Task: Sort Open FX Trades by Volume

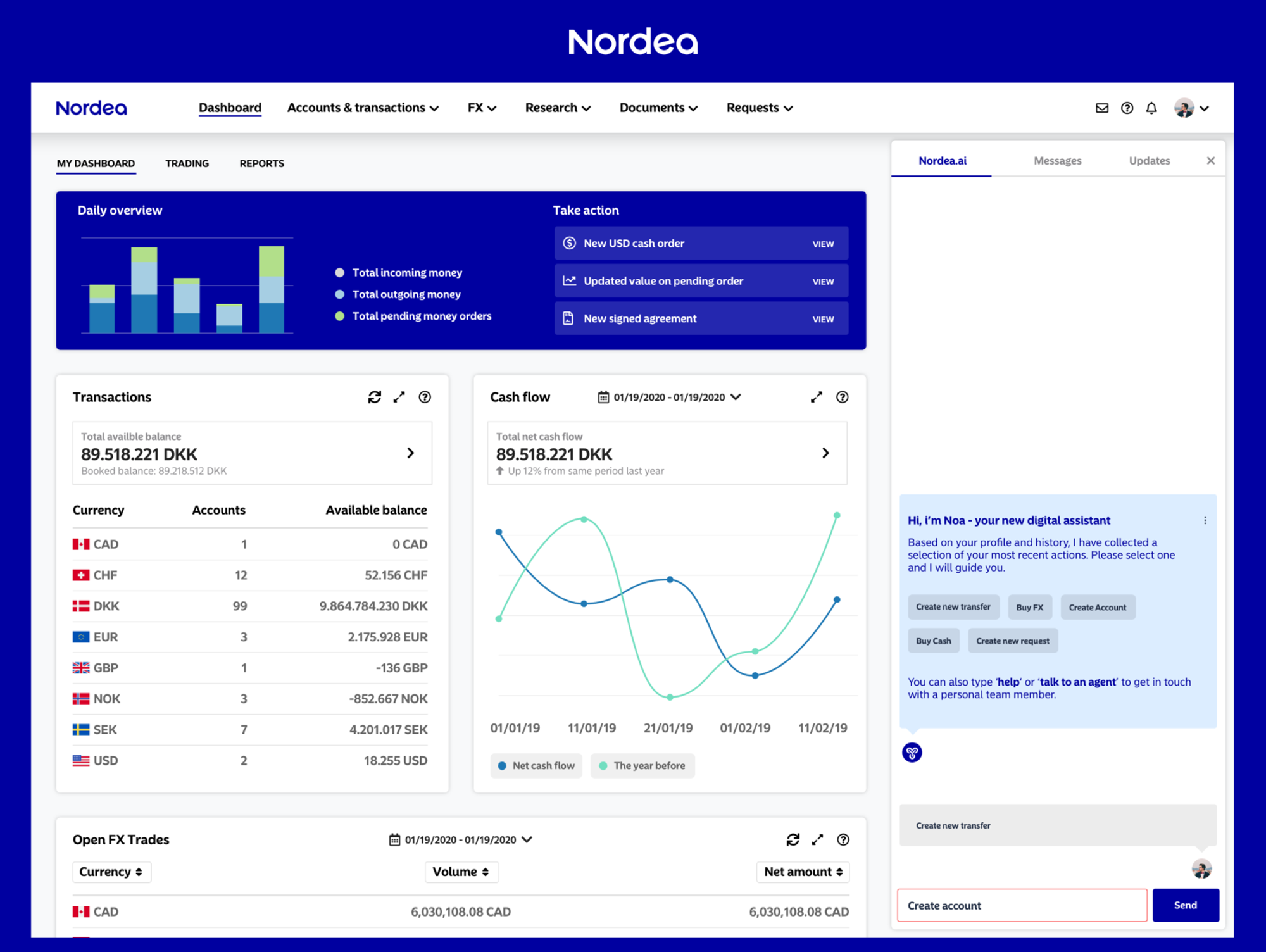Action: (x=461, y=872)
